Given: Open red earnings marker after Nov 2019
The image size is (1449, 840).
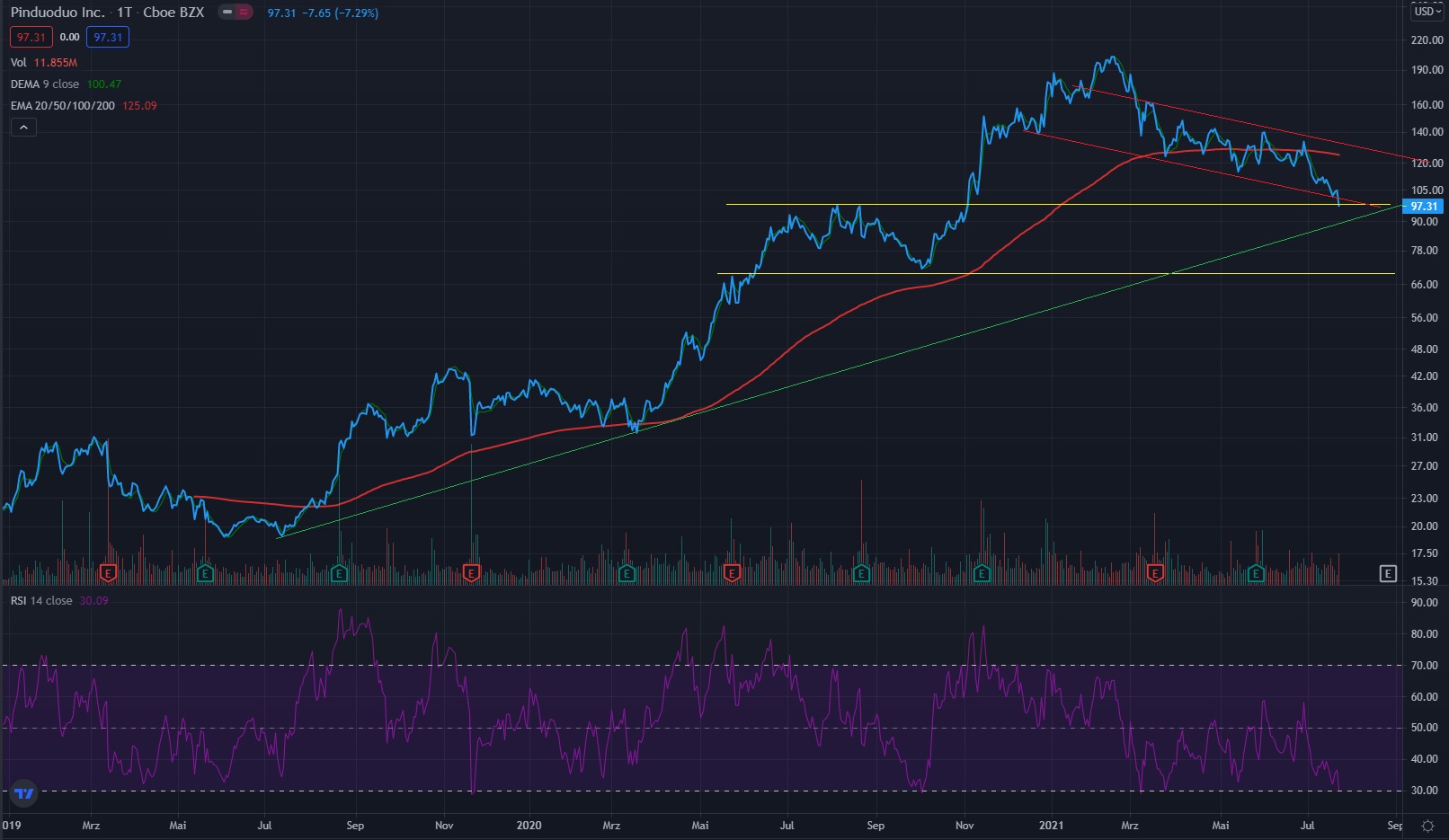Looking at the screenshot, I should (471, 573).
